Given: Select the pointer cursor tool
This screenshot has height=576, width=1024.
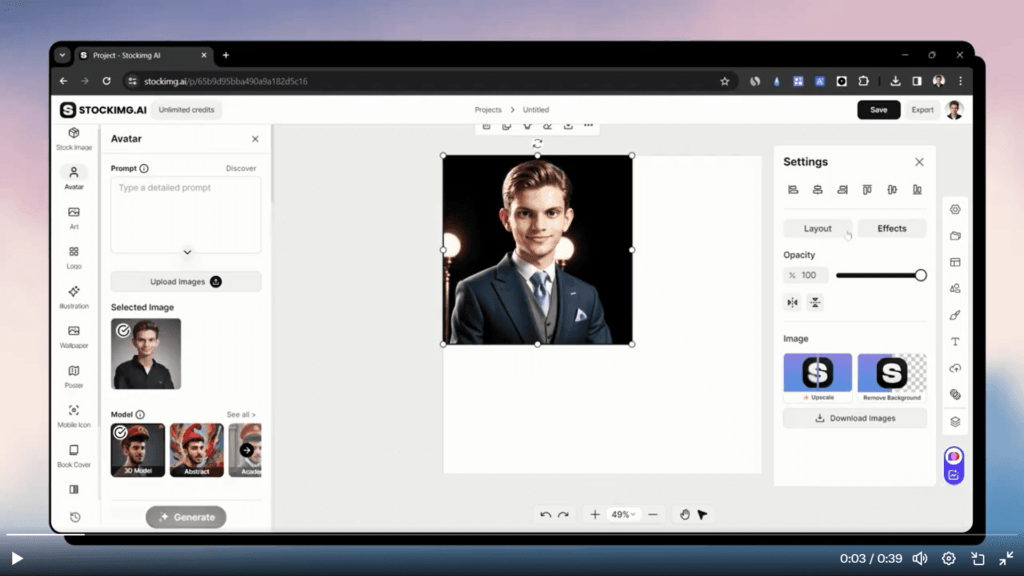Looking at the screenshot, I should (703, 515).
